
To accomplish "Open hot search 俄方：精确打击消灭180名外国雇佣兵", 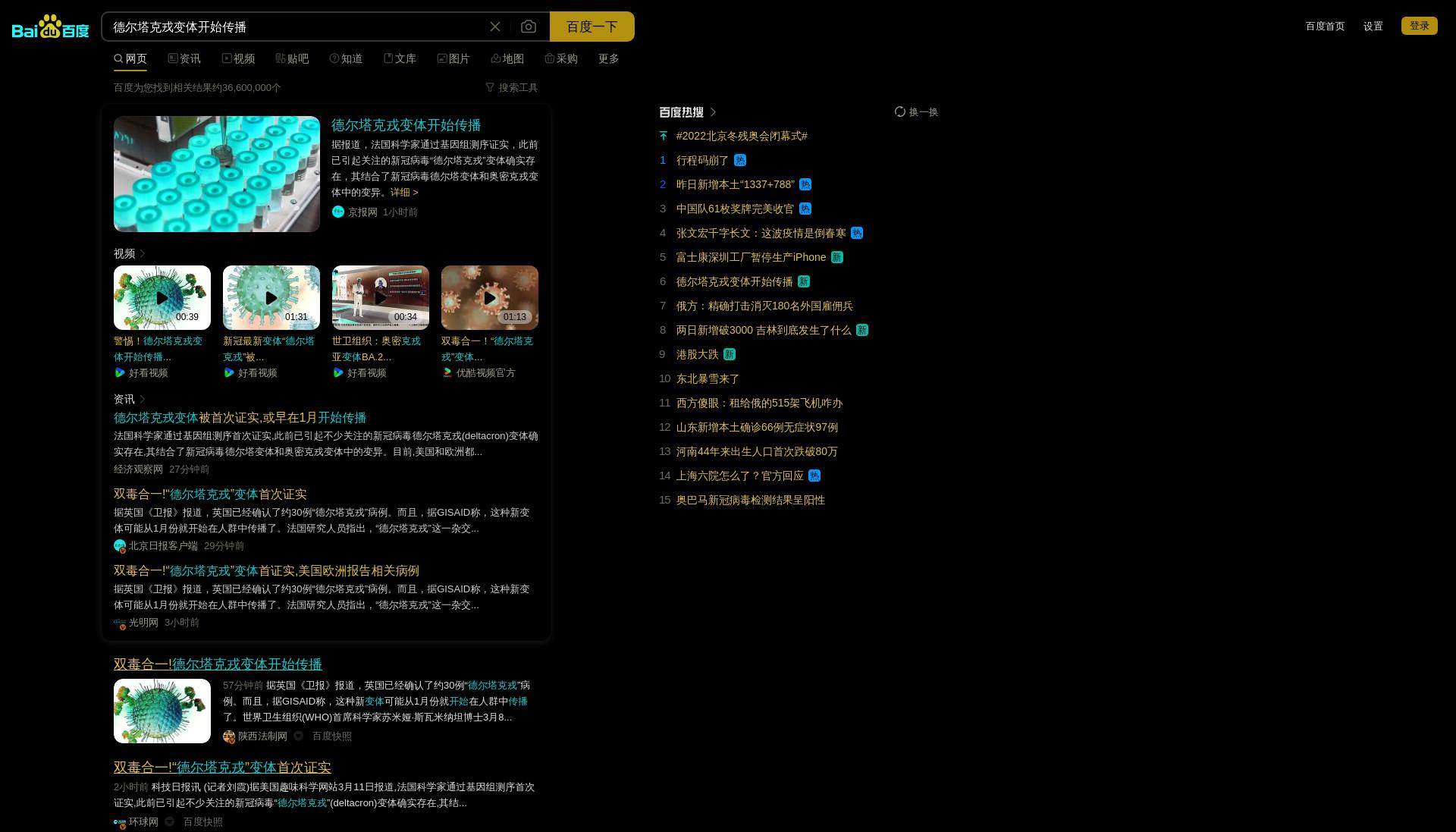I will (x=764, y=306).
